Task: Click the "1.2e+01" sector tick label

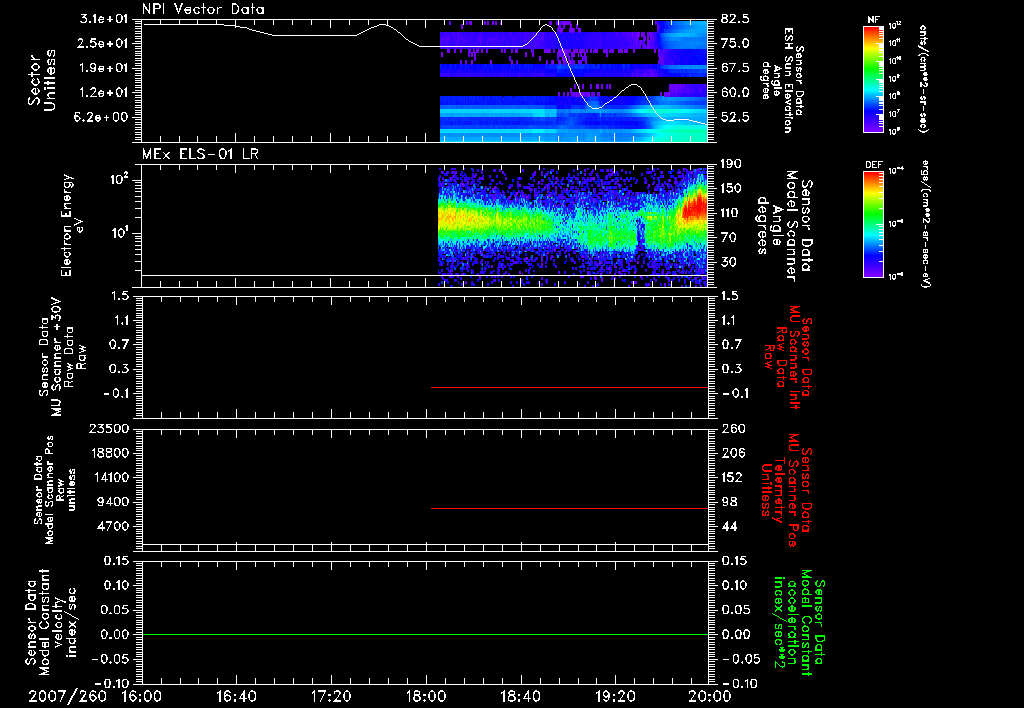Action: [104, 93]
